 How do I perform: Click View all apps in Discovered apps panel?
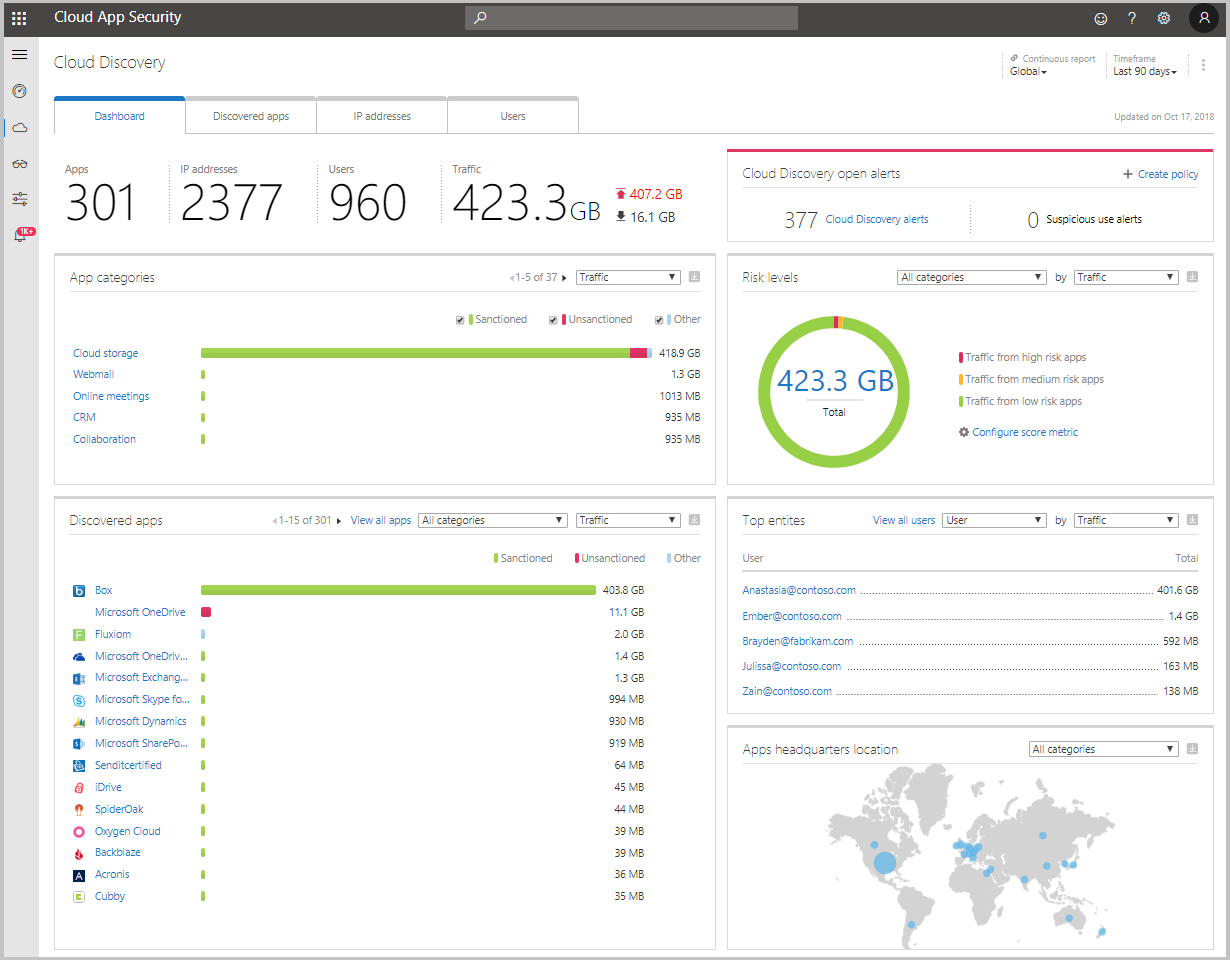click(380, 519)
